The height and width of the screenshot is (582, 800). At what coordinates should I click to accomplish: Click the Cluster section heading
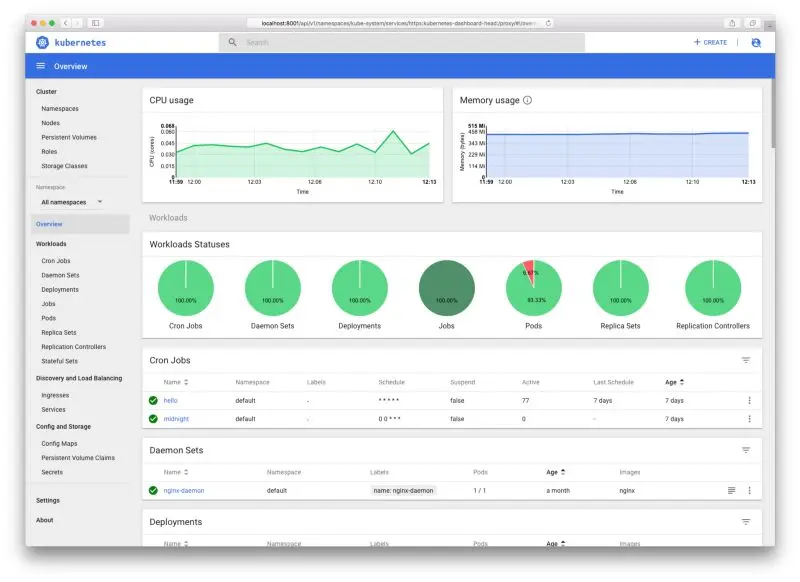coord(46,91)
